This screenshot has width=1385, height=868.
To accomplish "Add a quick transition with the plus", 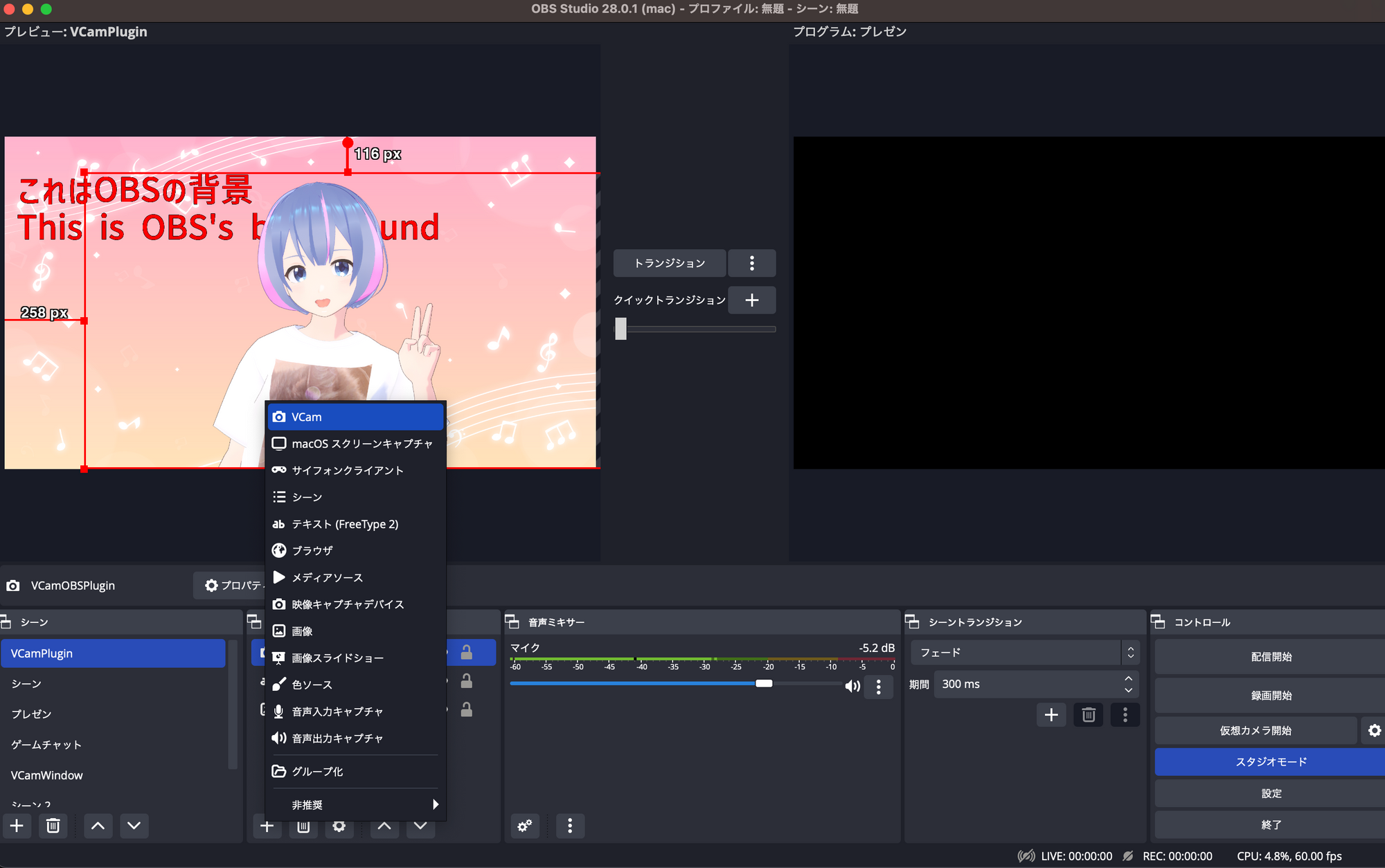I will point(751,300).
